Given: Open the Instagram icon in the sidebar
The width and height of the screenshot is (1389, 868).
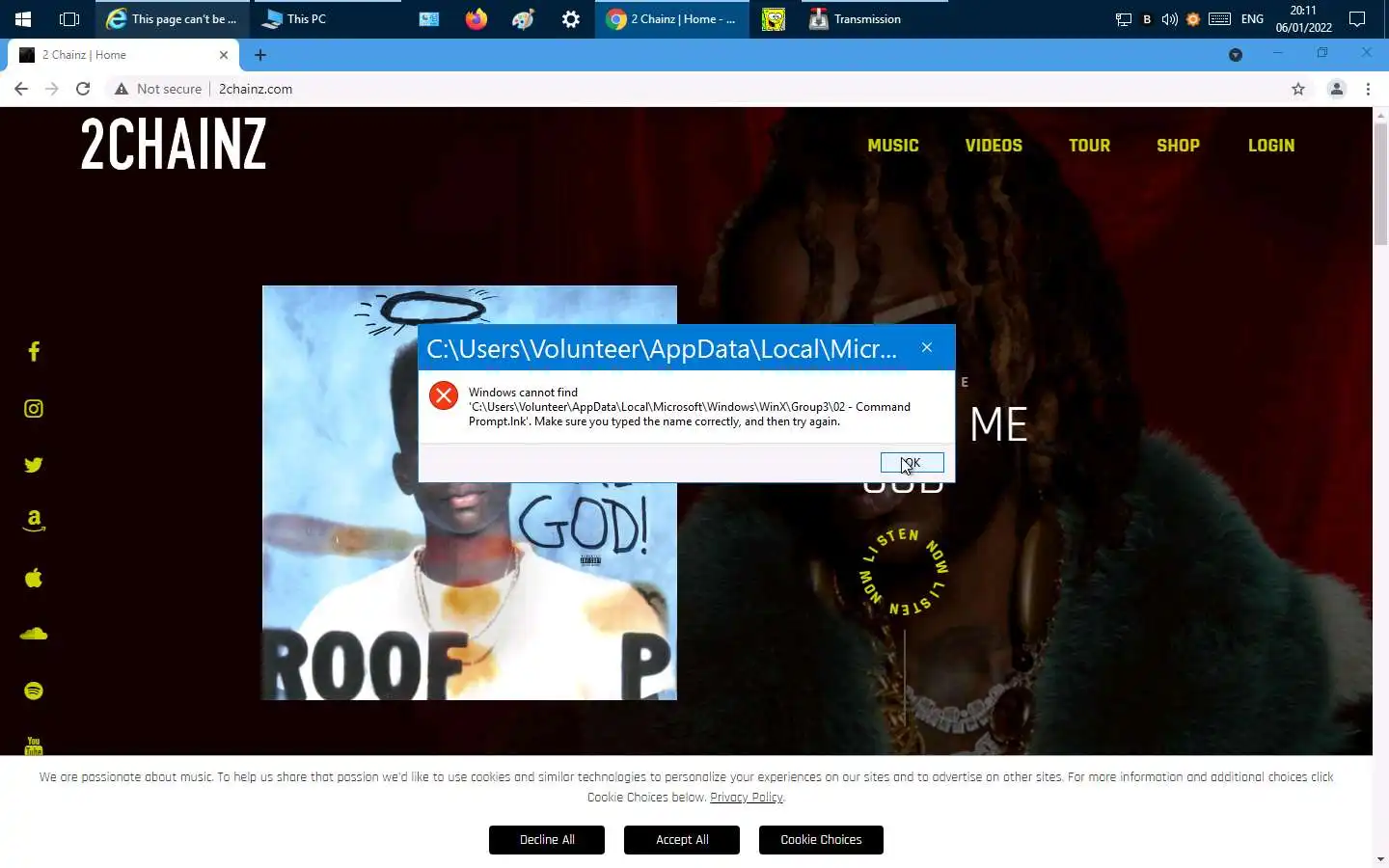Looking at the screenshot, I should [34, 409].
